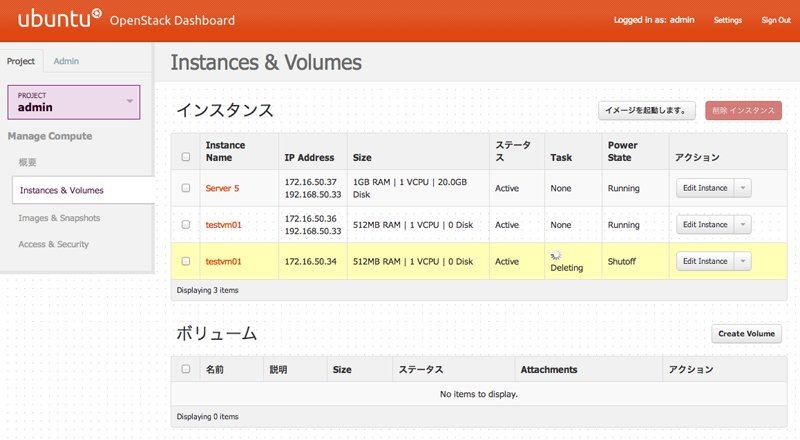Click the Sign Out link
The image size is (800, 440).
[x=776, y=20]
